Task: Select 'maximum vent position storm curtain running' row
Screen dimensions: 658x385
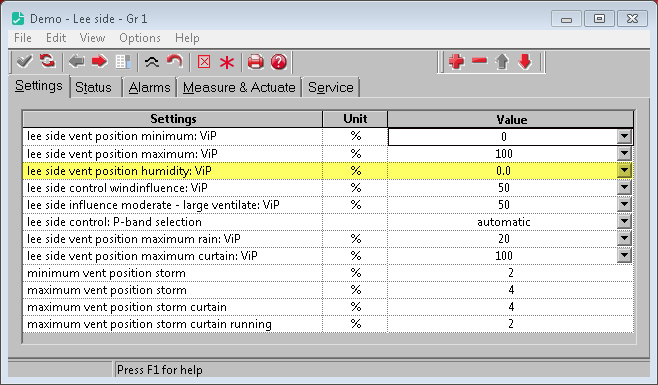Action: click(x=328, y=324)
